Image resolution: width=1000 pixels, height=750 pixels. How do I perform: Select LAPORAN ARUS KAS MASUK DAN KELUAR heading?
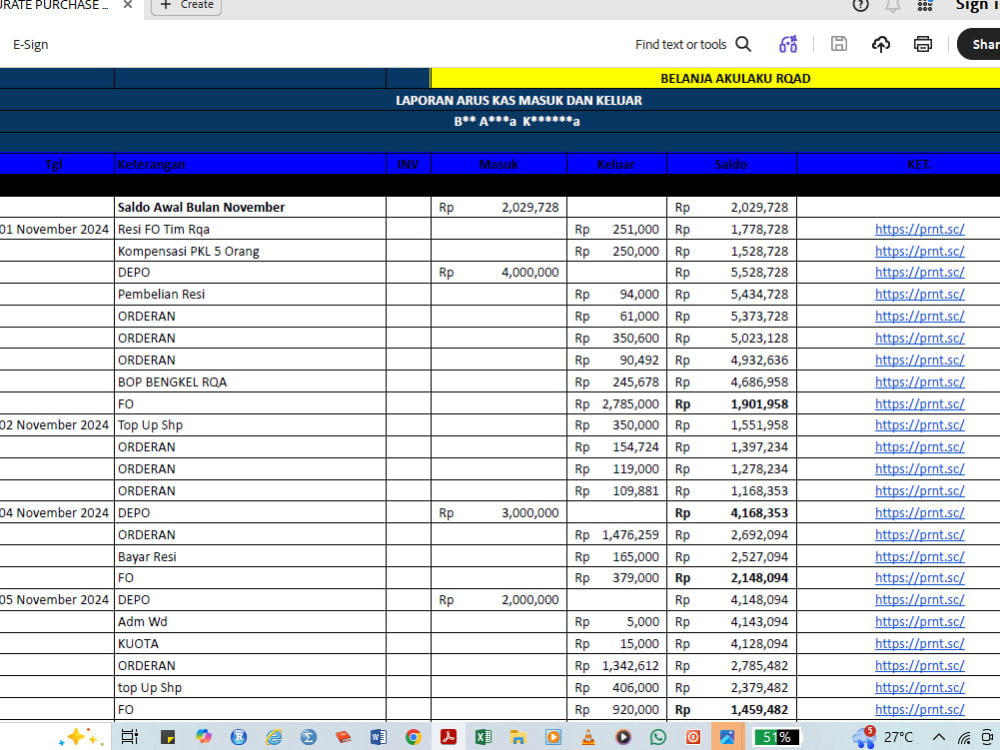point(518,100)
